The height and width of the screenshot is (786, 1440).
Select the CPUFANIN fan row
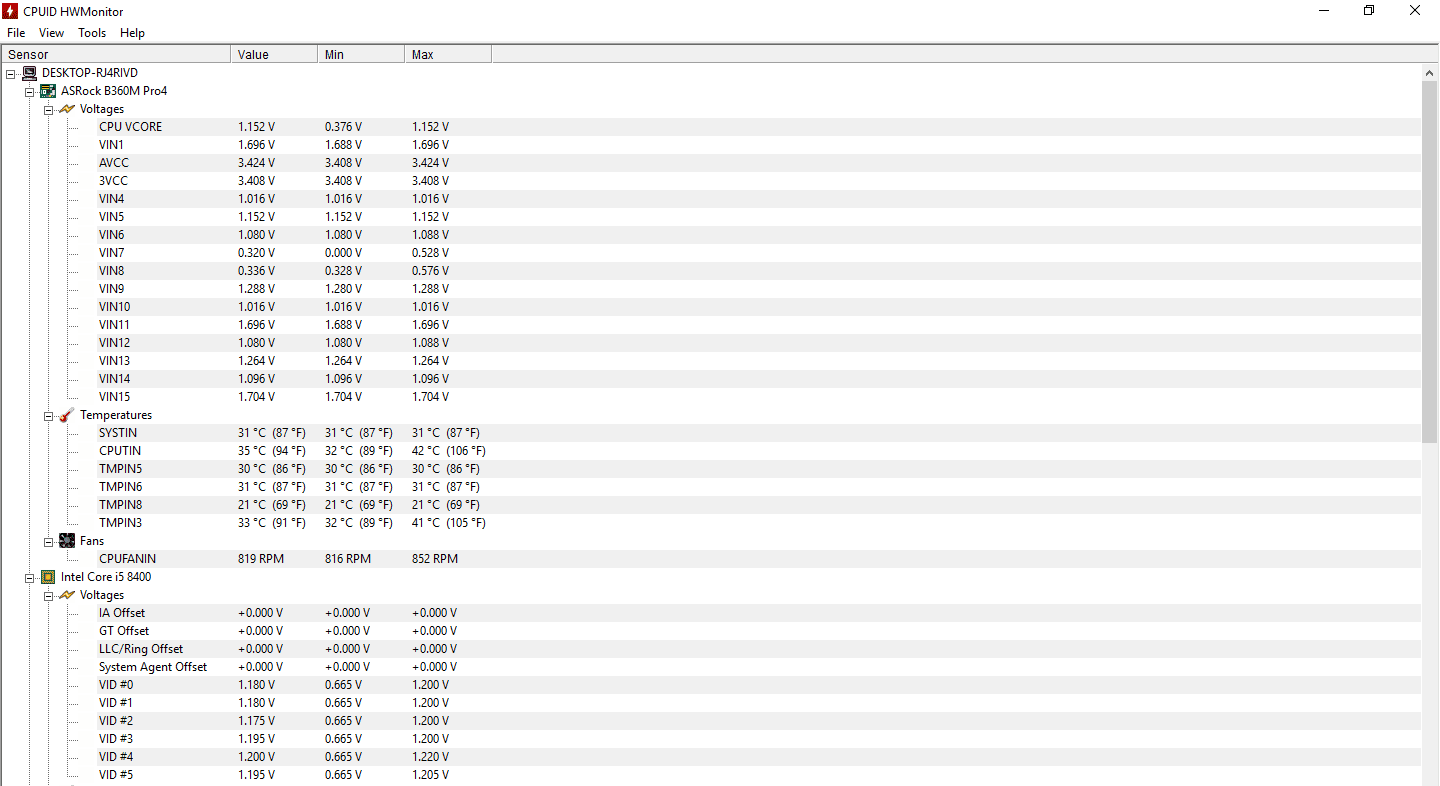758,559
